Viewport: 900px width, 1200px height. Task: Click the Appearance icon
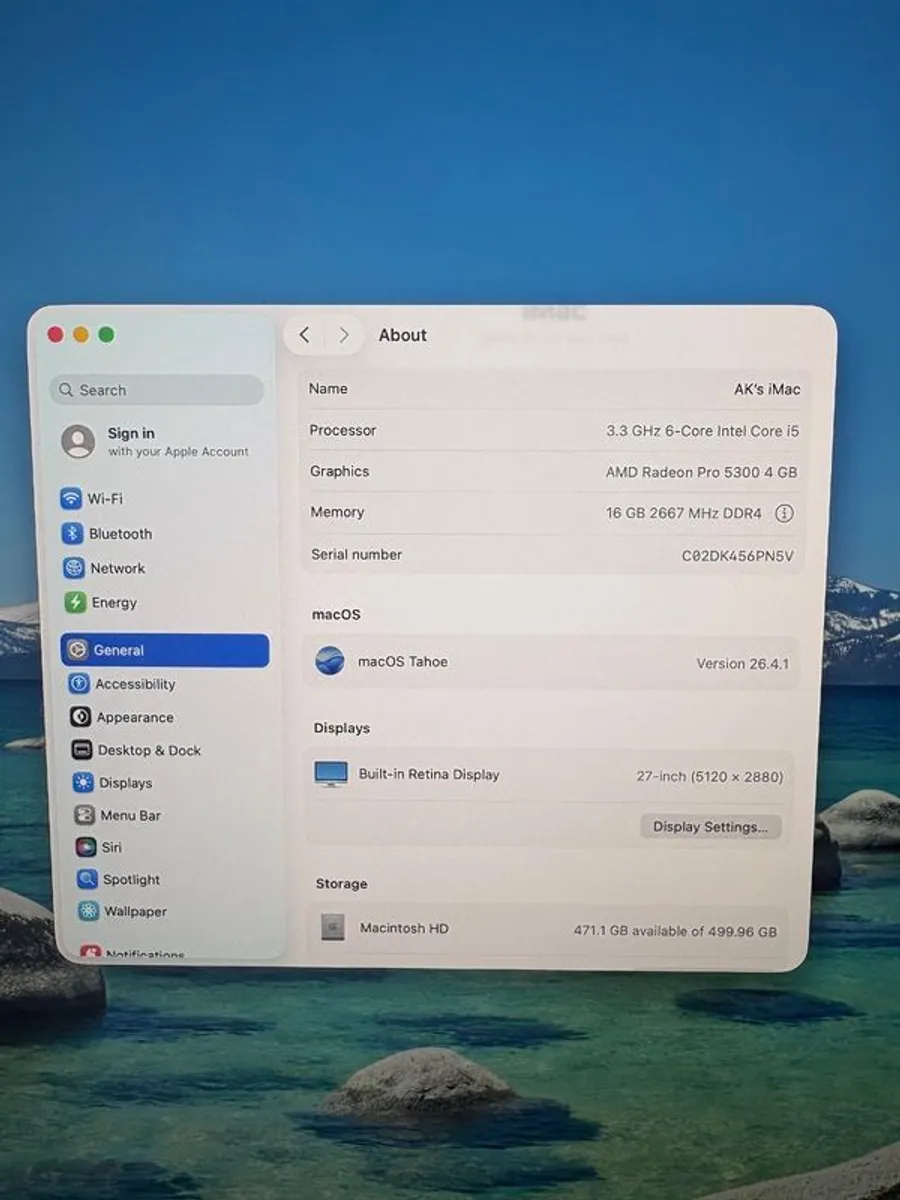tap(80, 717)
